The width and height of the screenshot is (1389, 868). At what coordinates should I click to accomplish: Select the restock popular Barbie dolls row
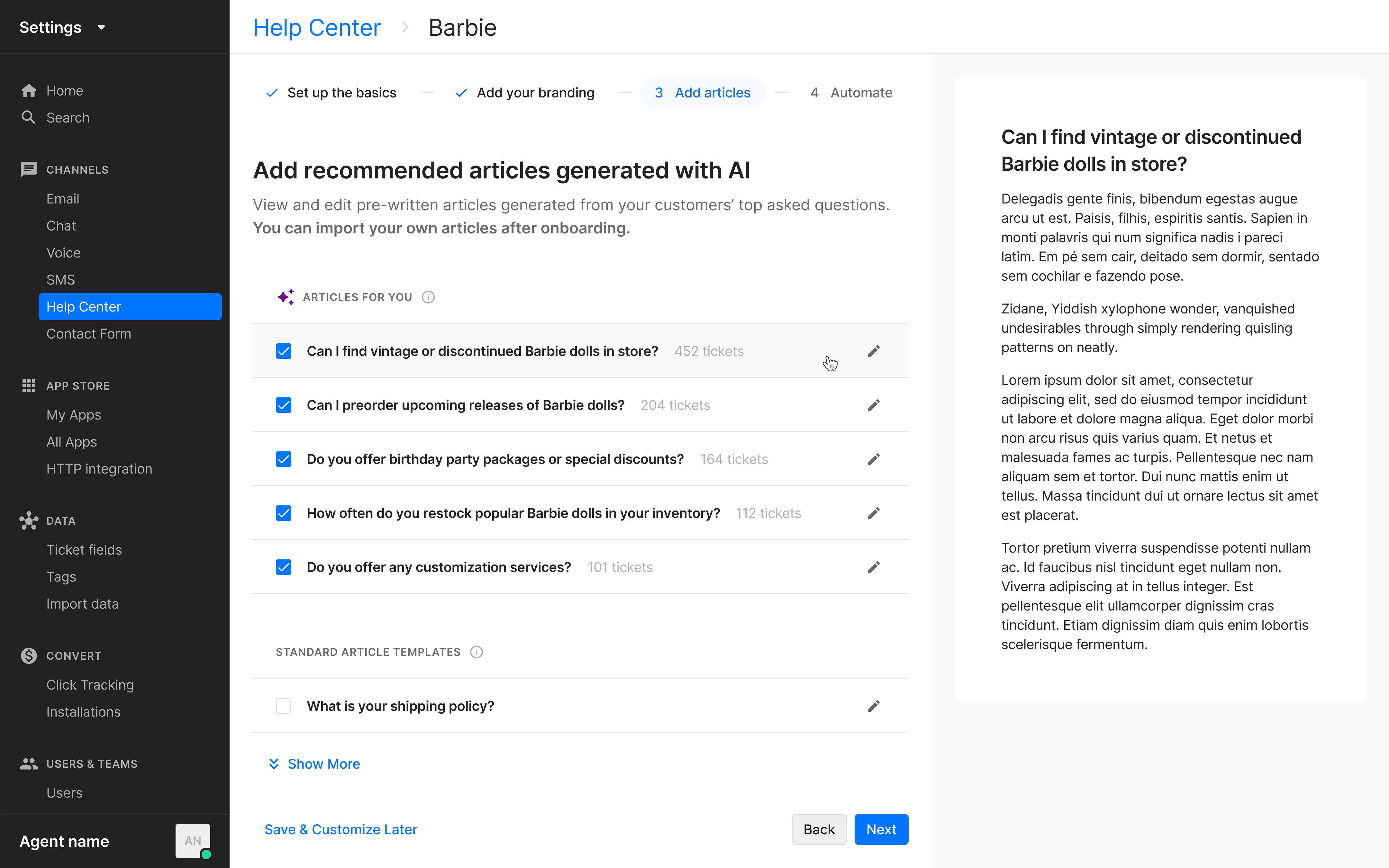click(x=513, y=513)
